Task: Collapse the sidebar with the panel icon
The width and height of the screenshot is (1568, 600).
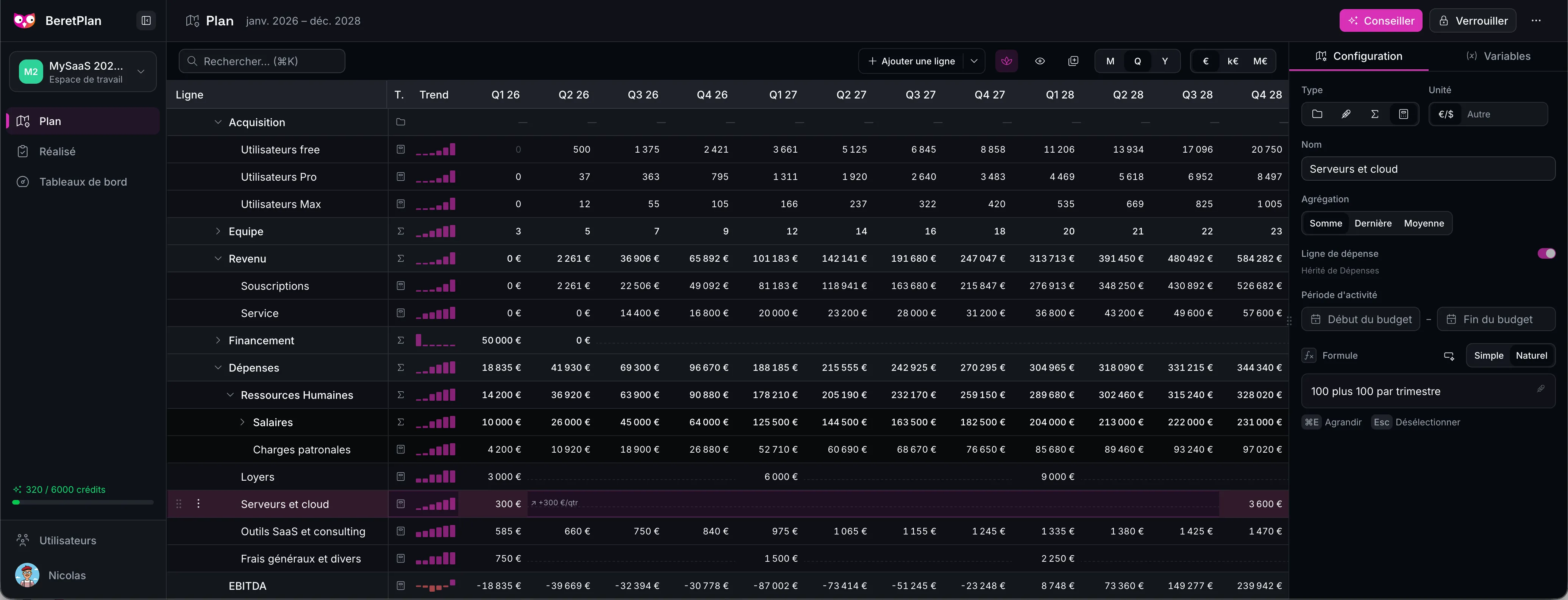Action: pos(146,21)
